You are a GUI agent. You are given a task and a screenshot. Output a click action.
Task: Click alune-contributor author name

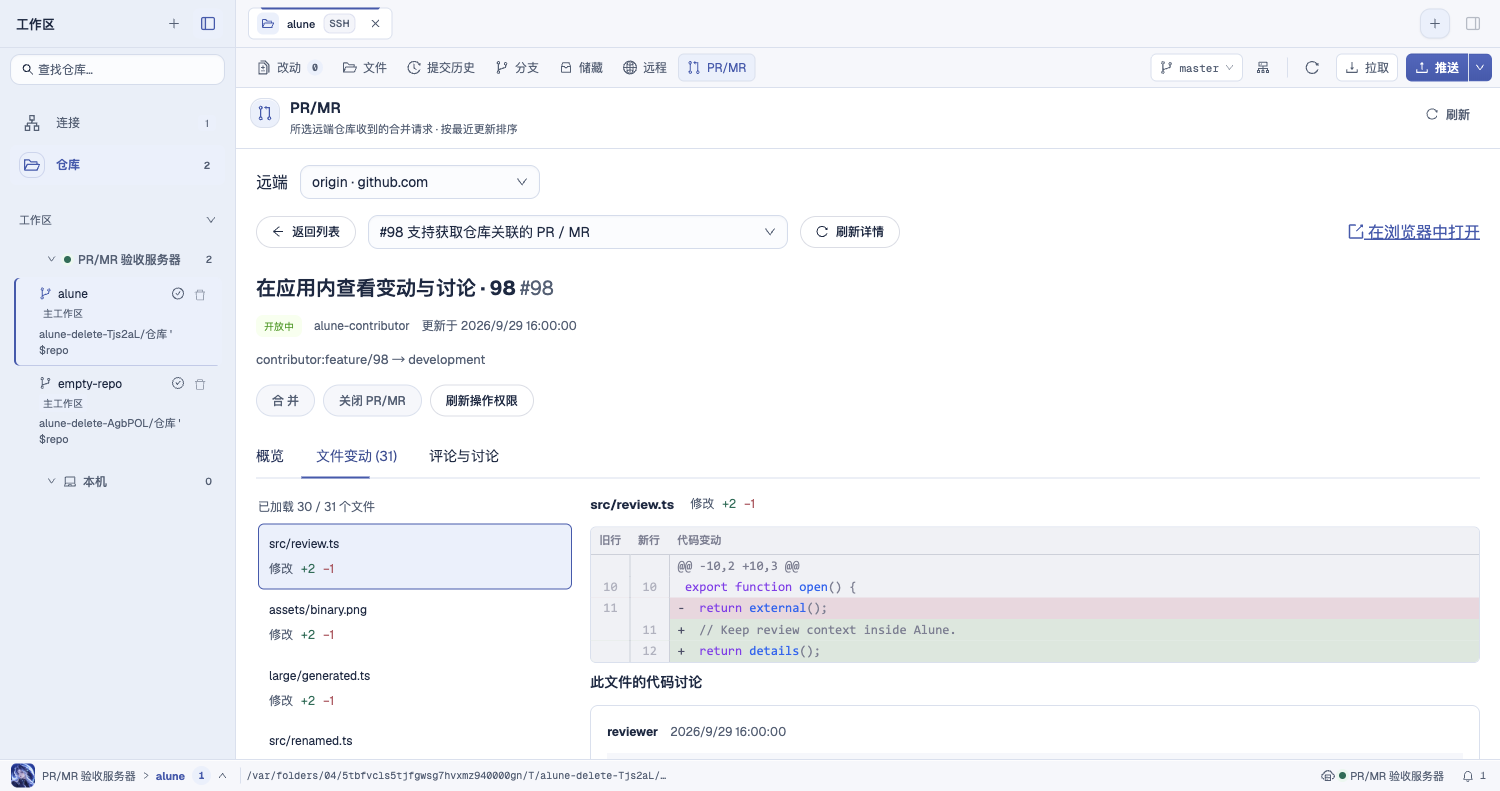click(x=362, y=326)
